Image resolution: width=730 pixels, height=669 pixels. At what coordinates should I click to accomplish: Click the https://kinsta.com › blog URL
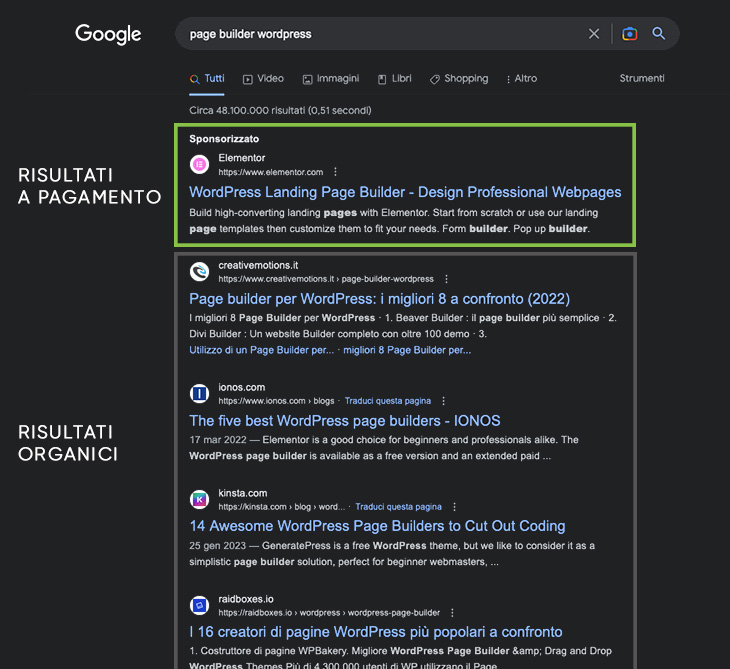pos(282,507)
